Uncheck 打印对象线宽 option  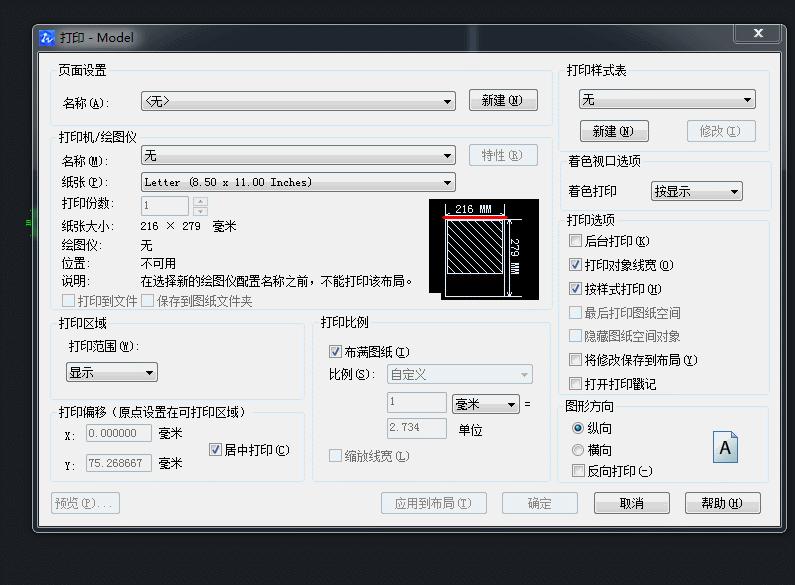(575, 265)
